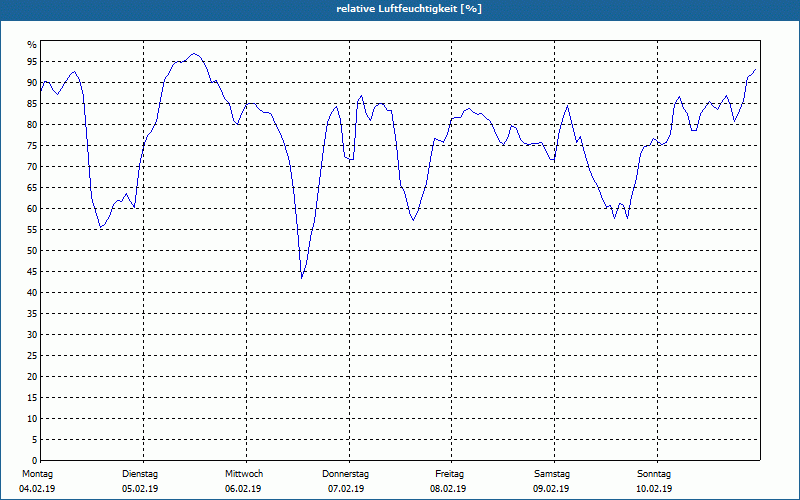
Task: Select the 'Donnerstag' day label
Action: 345,474
